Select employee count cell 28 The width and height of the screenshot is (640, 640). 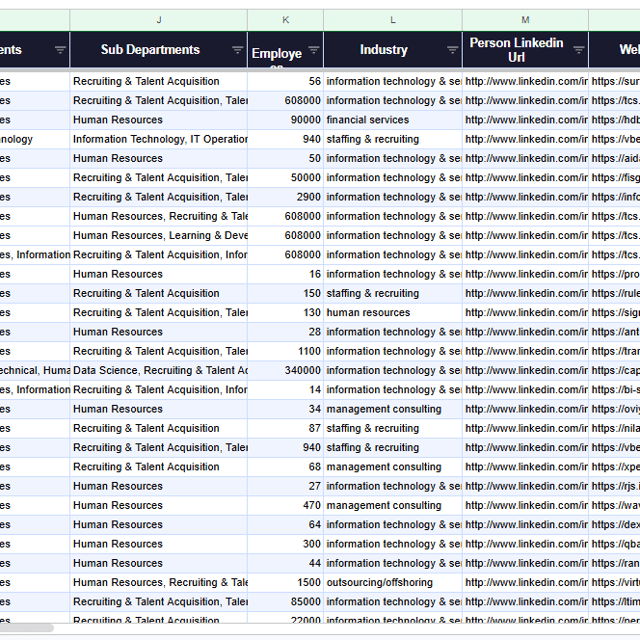tap(285, 332)
